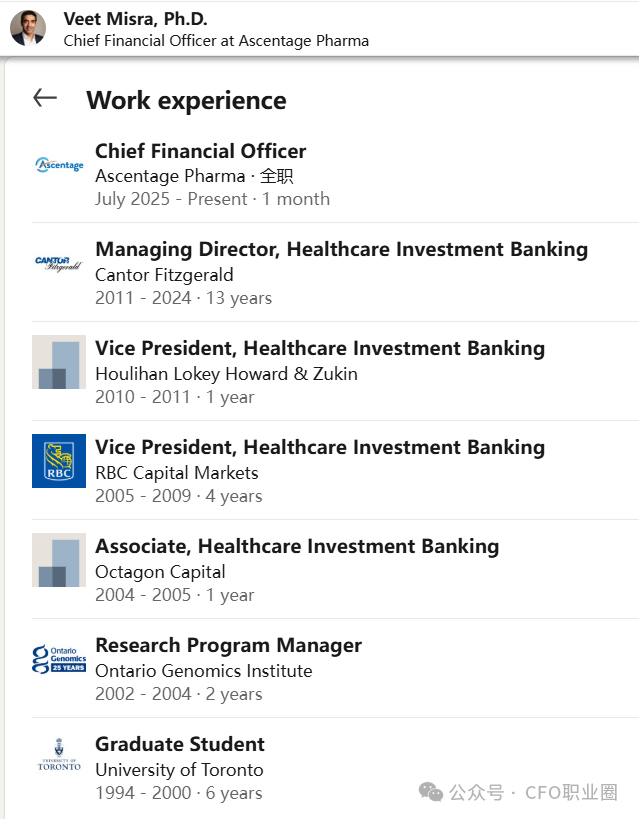Select the Research Program Manager title
Screen dimensions: 639x819
tap(228, 645)
